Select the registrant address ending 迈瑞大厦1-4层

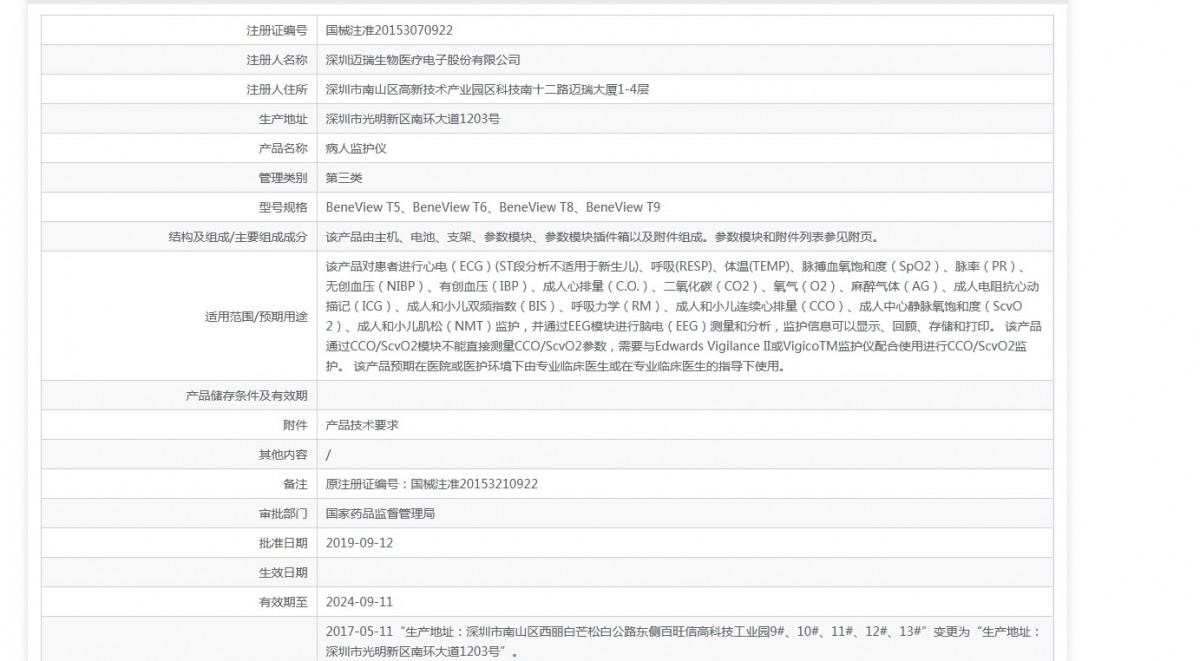(488, 89)
